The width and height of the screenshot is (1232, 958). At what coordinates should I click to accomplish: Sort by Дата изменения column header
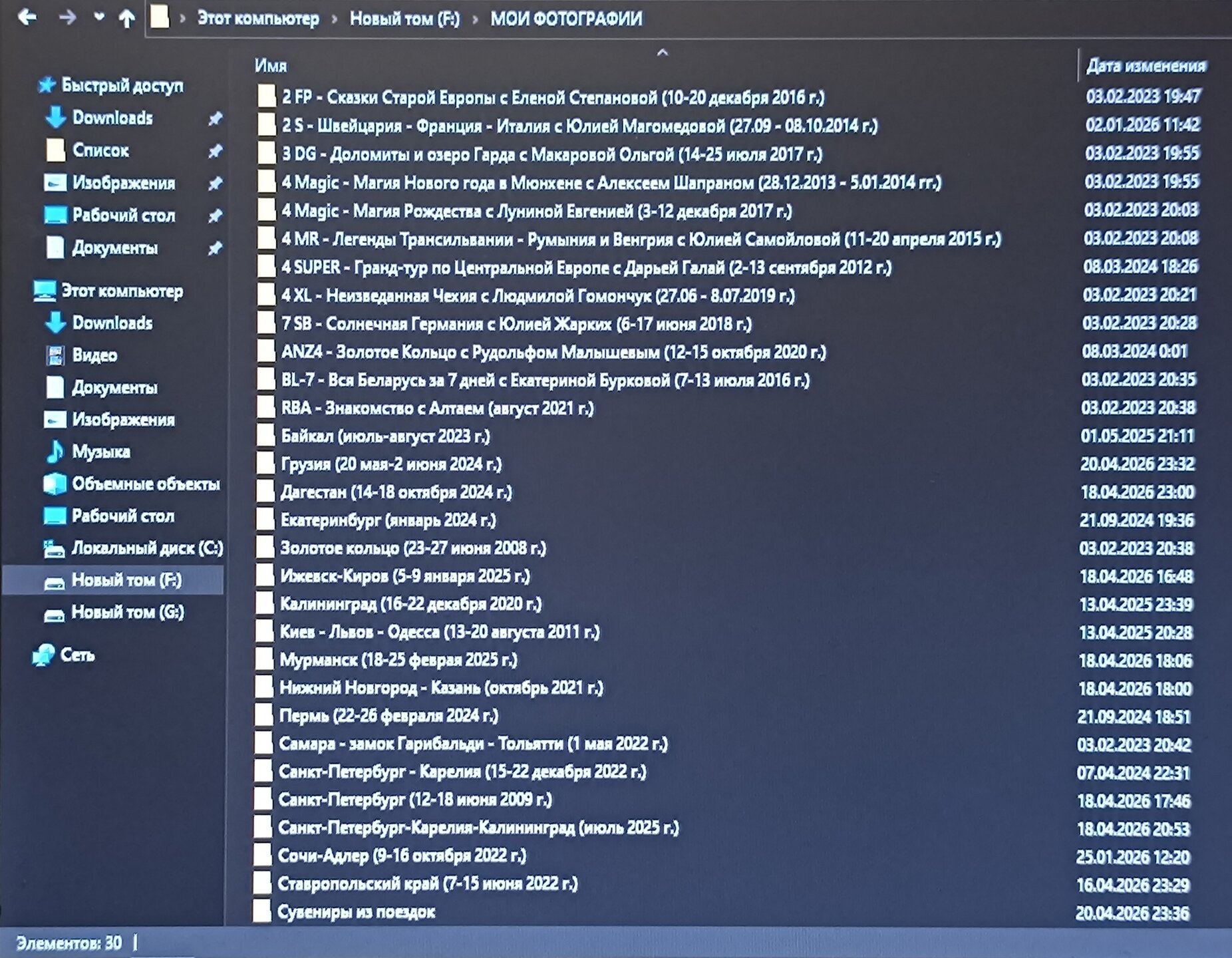point(1146,66)
